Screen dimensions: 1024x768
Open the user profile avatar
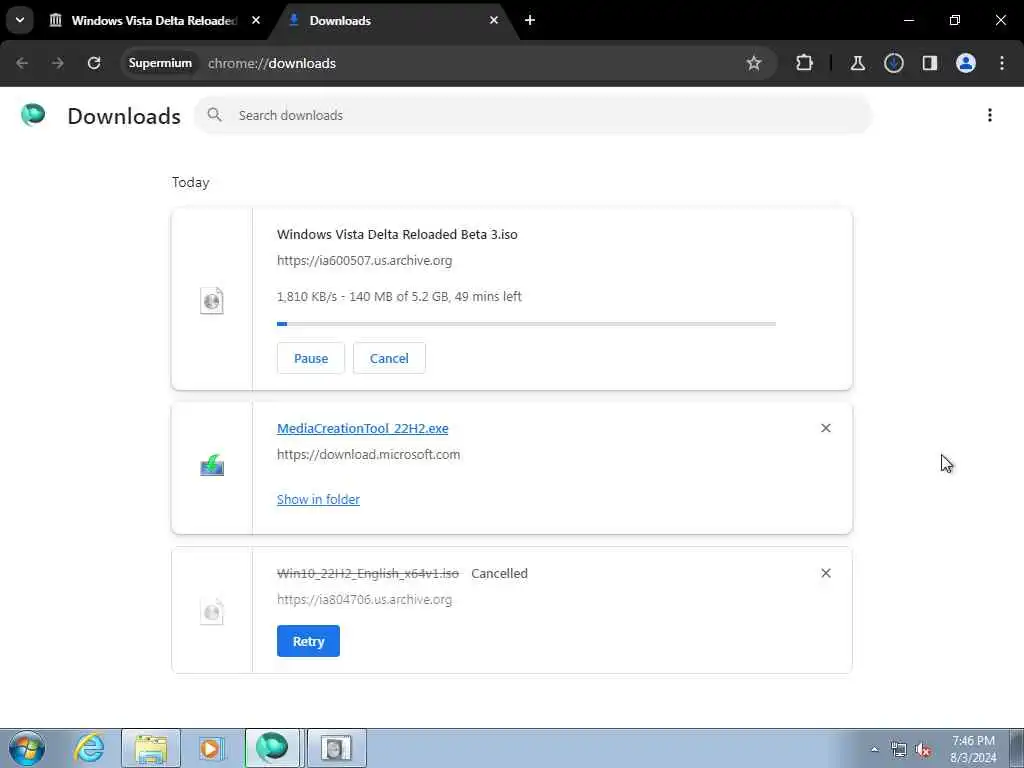(x=966, y=63)
